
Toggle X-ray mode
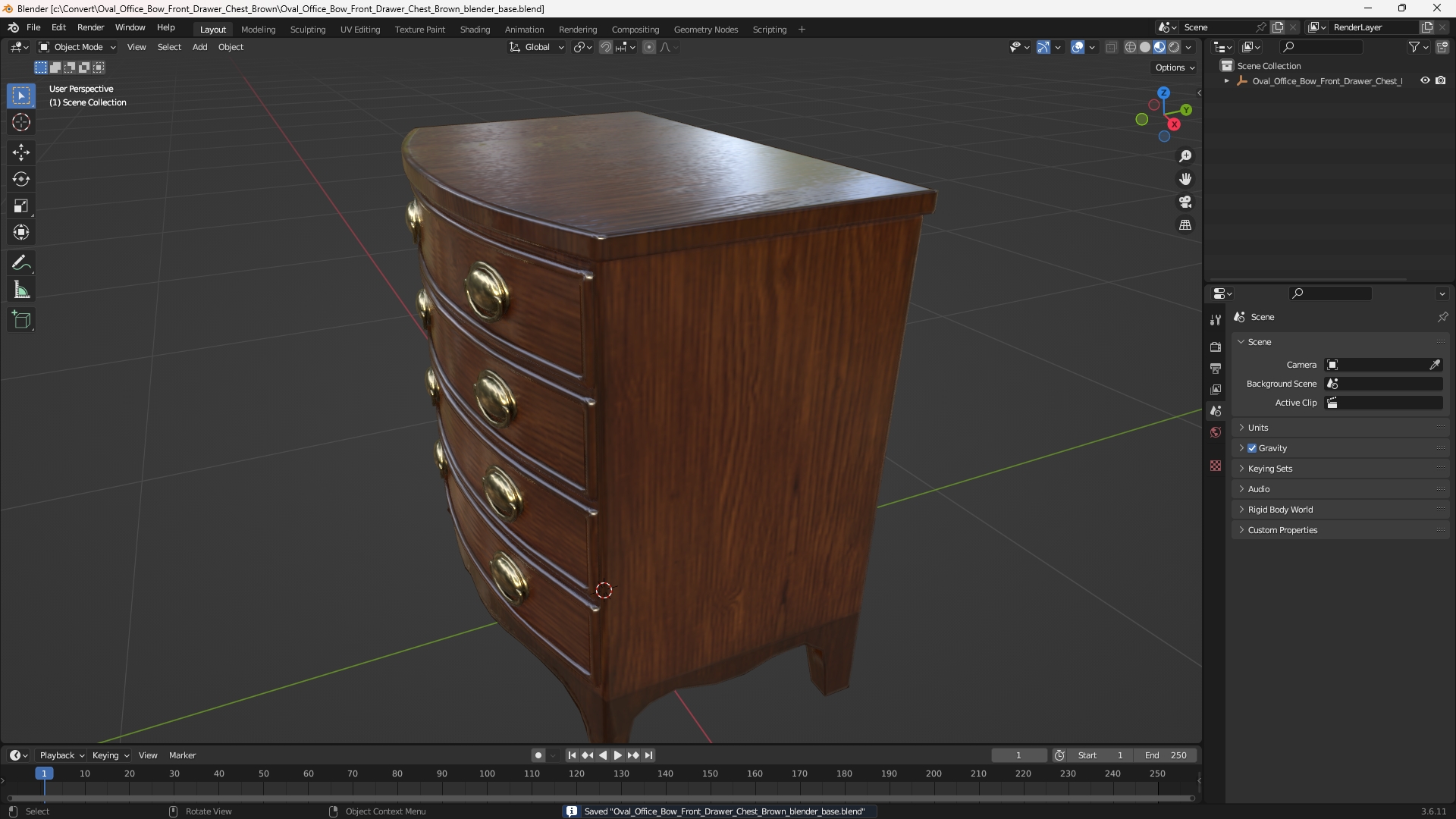[1112, 47]
